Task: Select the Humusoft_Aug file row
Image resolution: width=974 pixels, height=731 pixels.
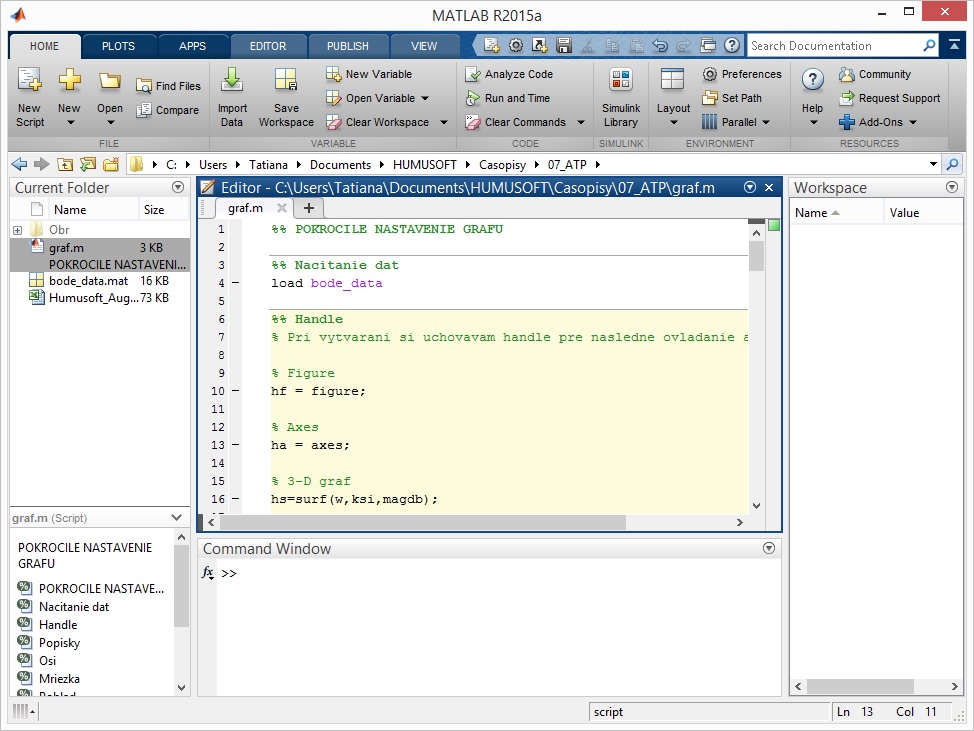Action: tap(99, 297)
